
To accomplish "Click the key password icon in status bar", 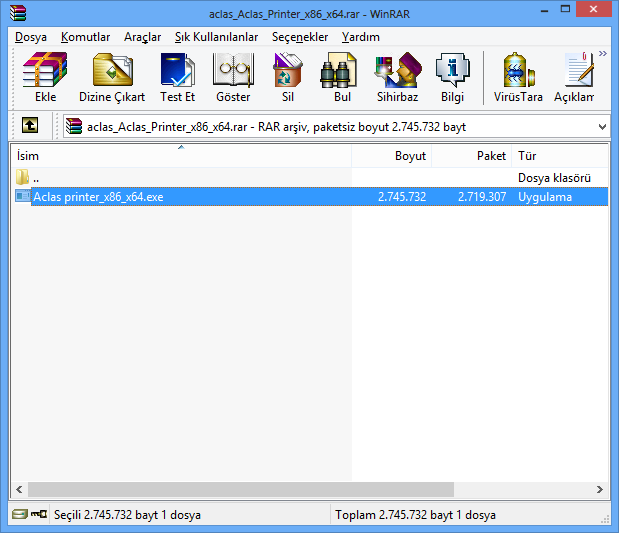I will [39, 514].
